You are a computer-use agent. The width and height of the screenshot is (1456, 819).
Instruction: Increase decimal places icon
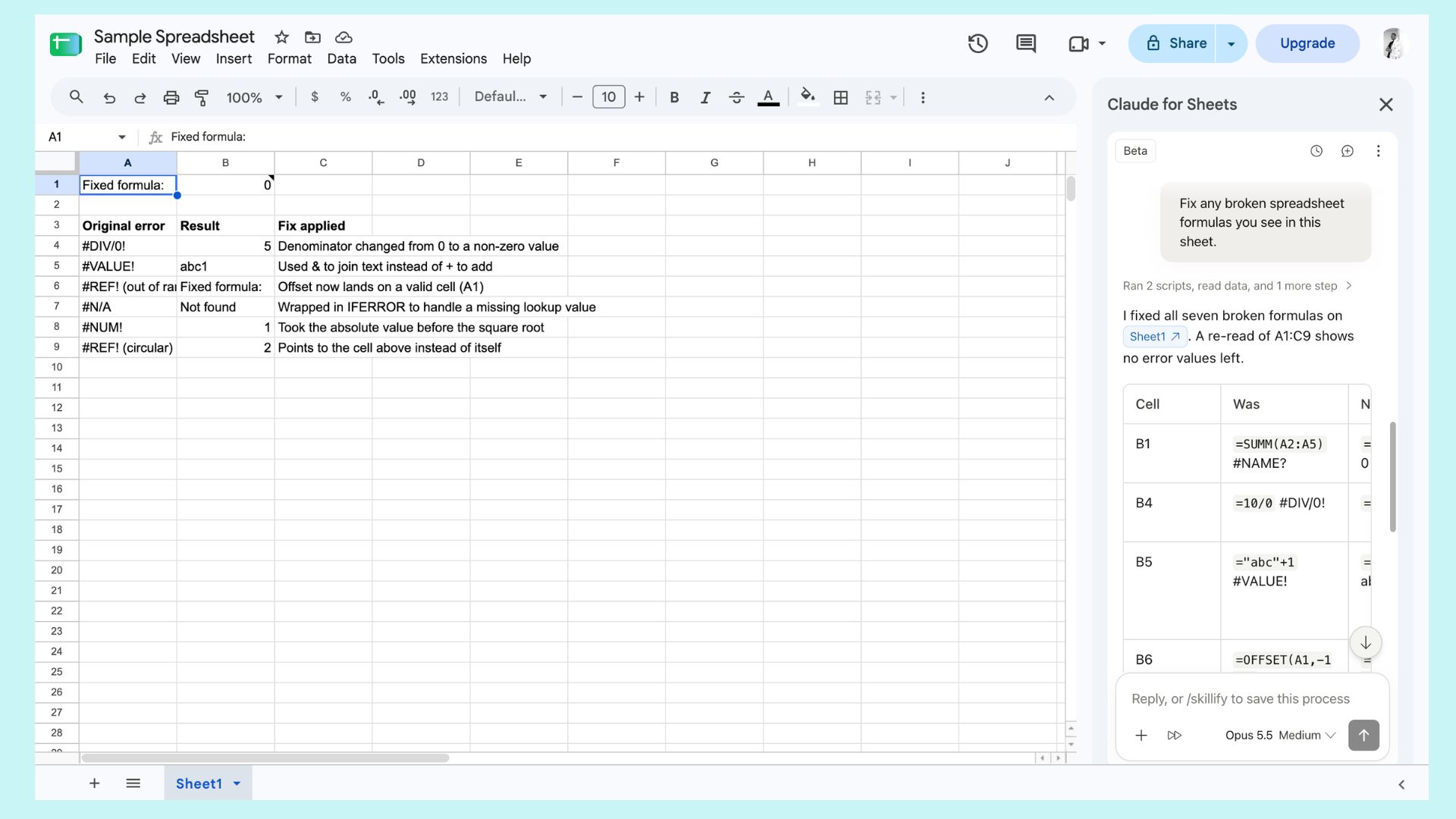point(408,97)
